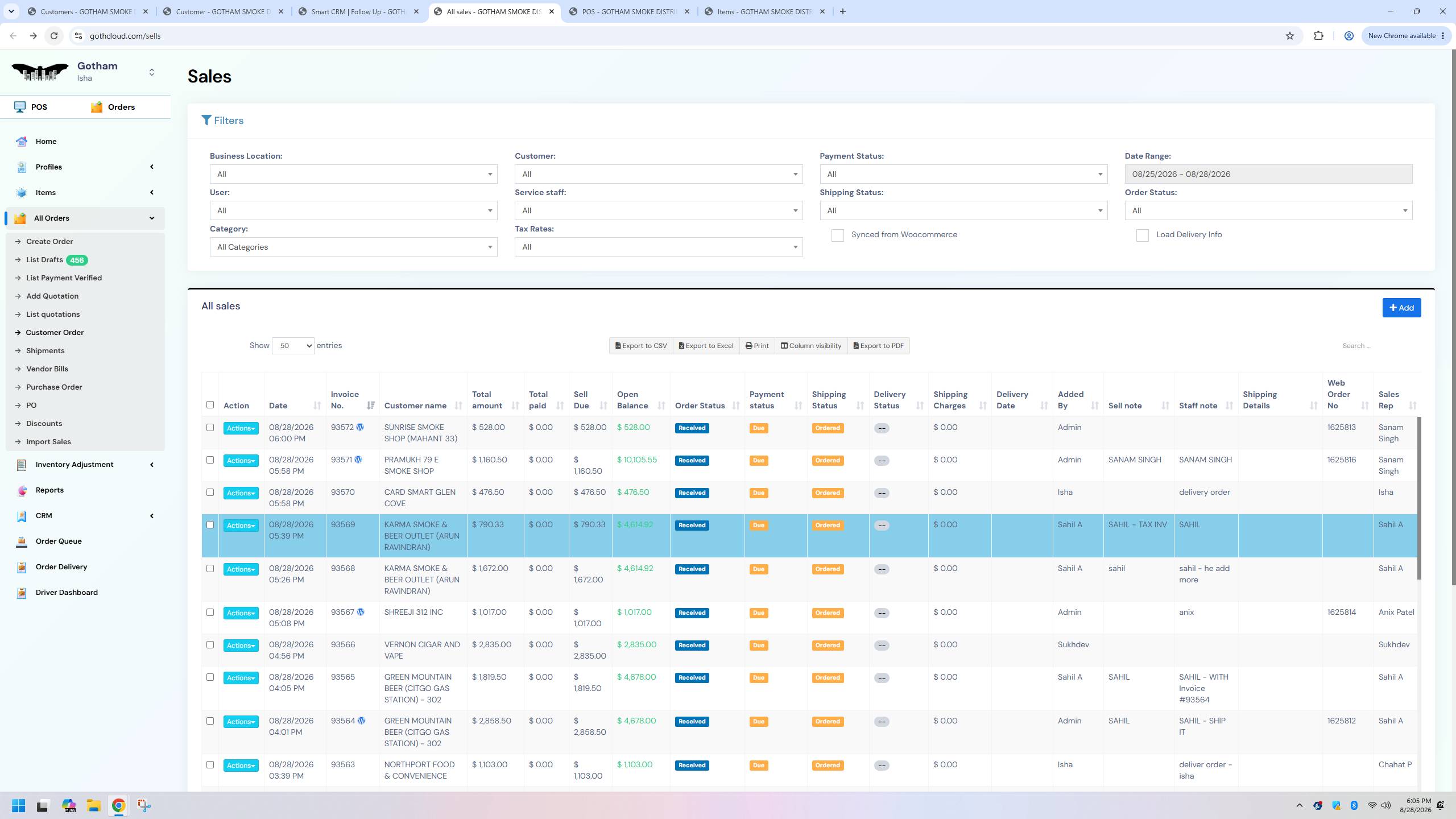Open the Payment Status dropdown

pyautogui.click(x=963, y=174)
